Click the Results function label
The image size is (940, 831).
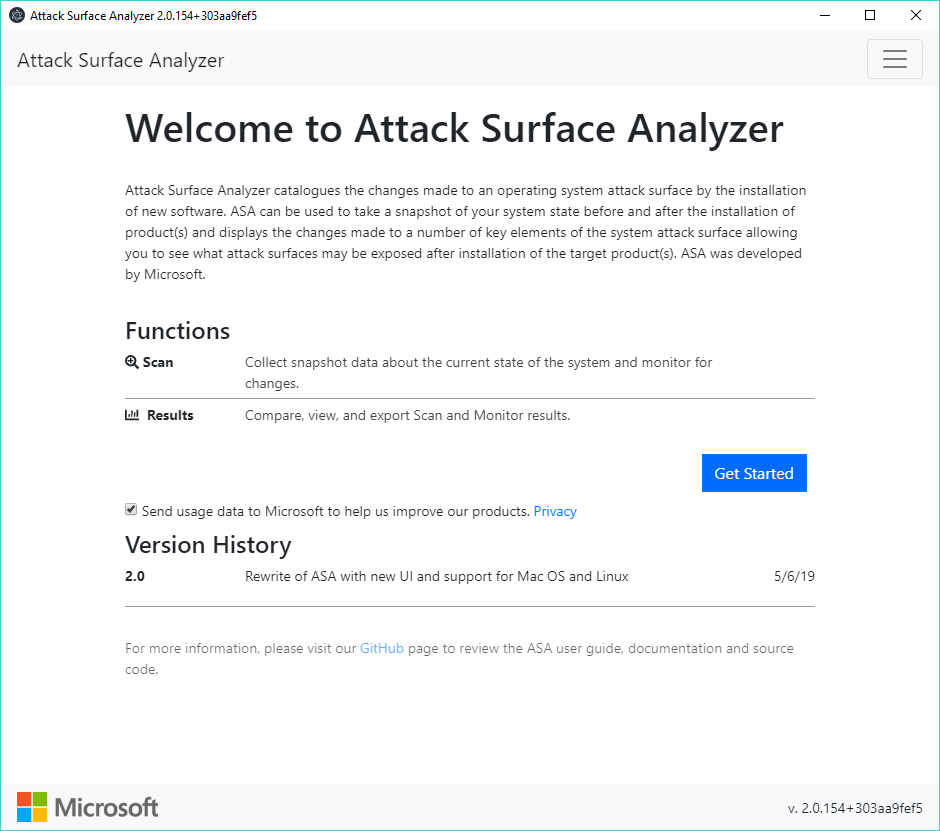170,415
